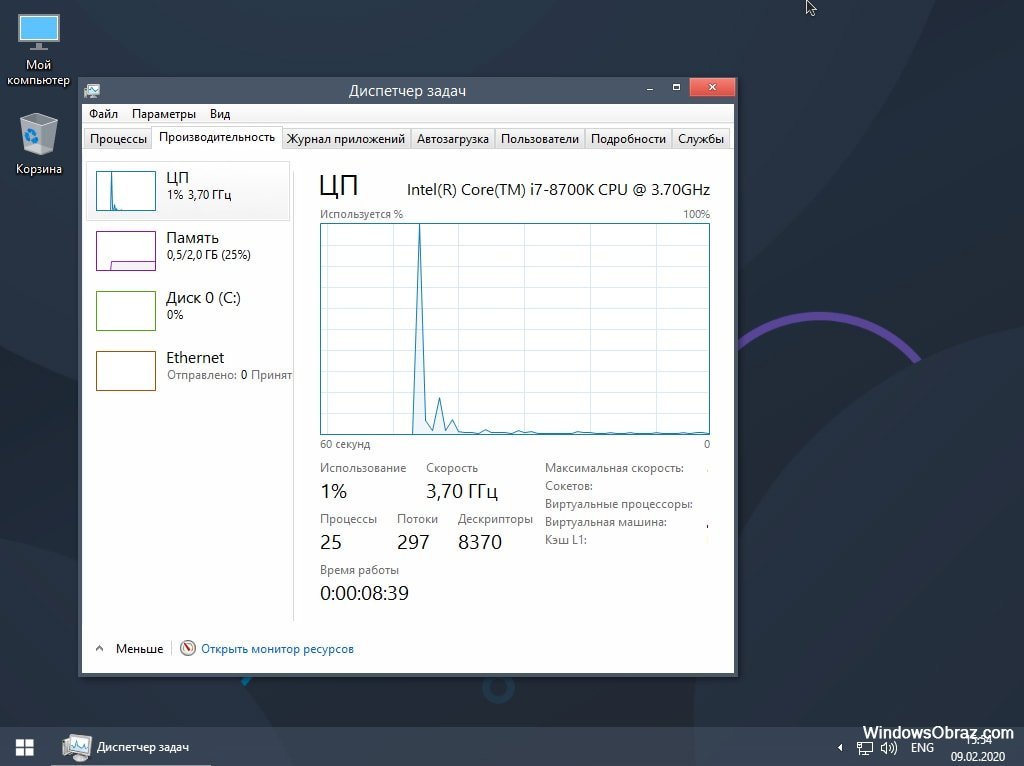The height and width of the screenshot is (766, 1024).
Task: Select the Ethernet performance graph thumbnail
Action: tap(126, 371)
